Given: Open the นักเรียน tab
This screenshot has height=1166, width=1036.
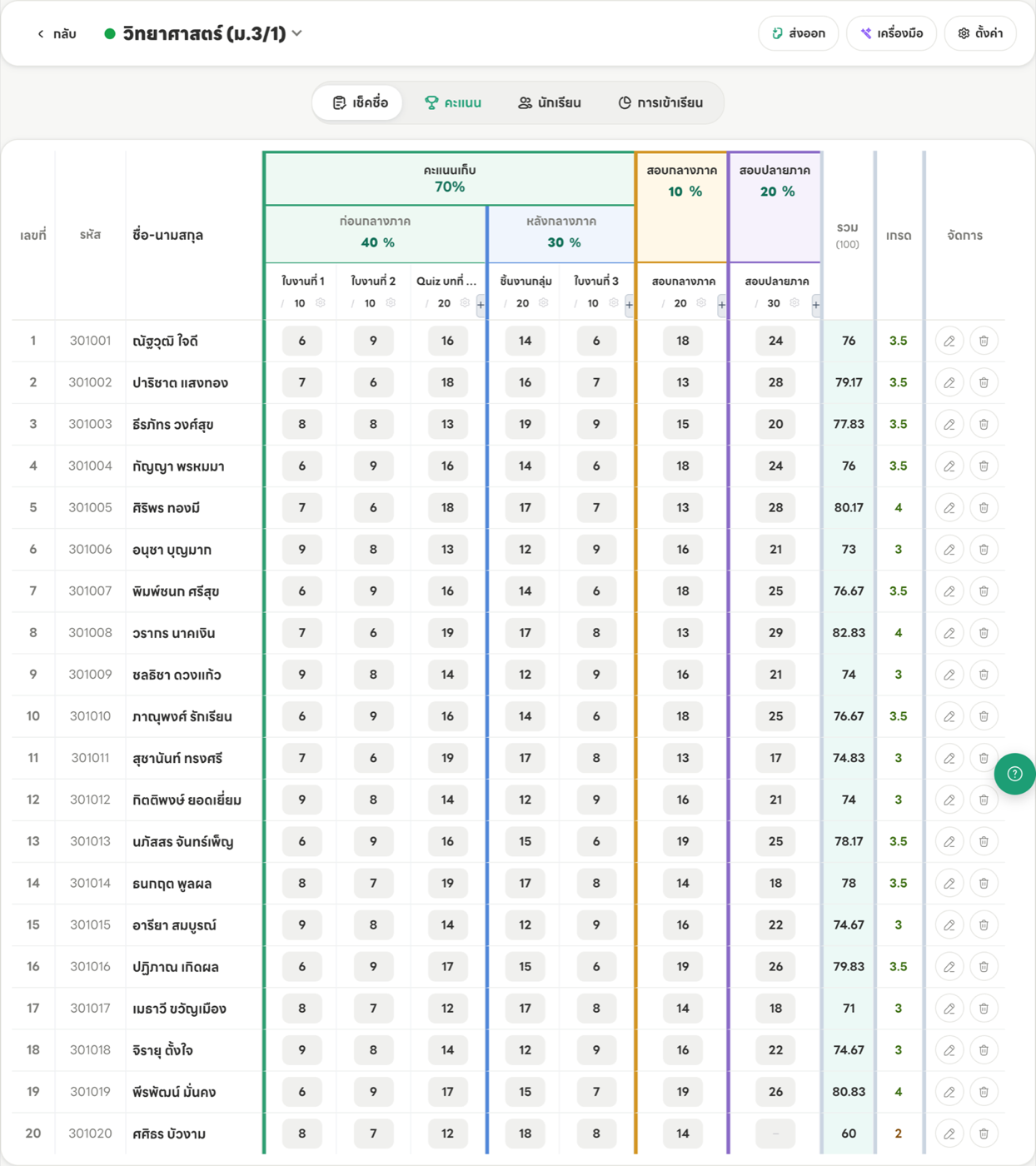Looking at the screenshot, I should point(550,102).
